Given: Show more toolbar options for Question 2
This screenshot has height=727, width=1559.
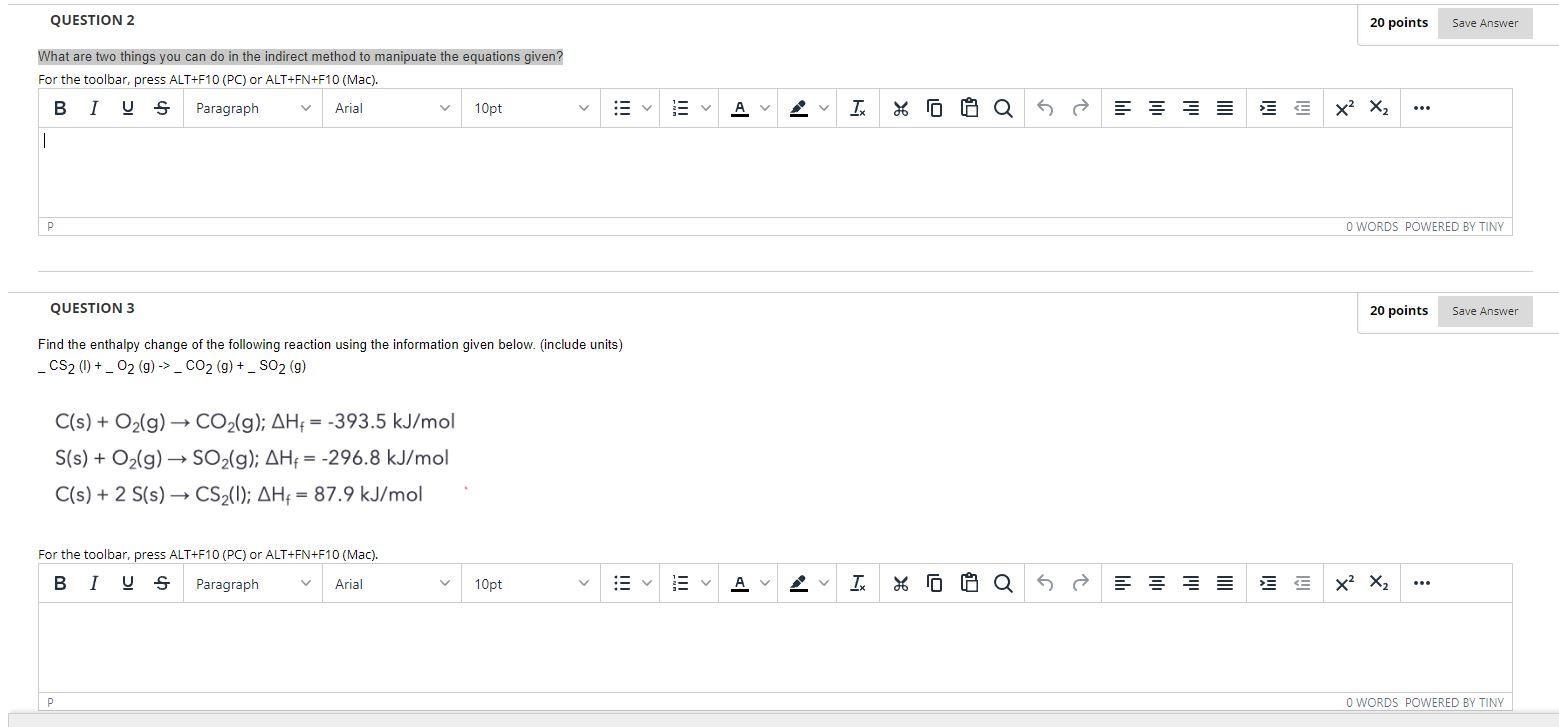Looking at the screenshot, I should [1422, 108].
